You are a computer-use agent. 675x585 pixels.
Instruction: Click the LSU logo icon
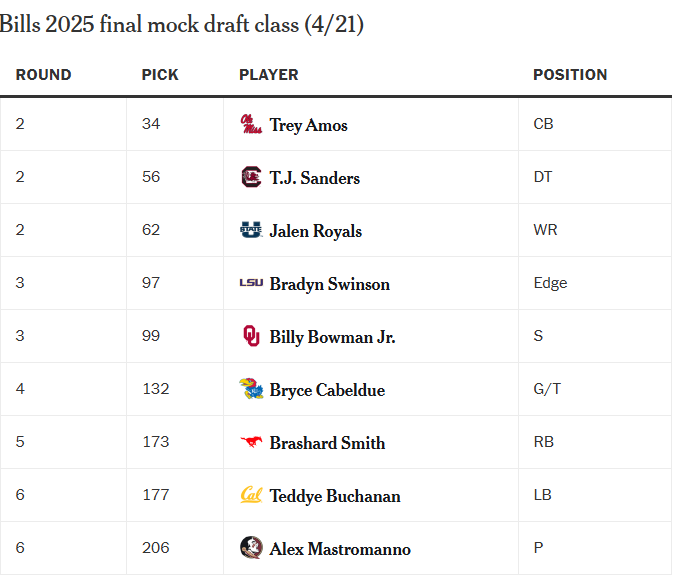tap(251, 283)
